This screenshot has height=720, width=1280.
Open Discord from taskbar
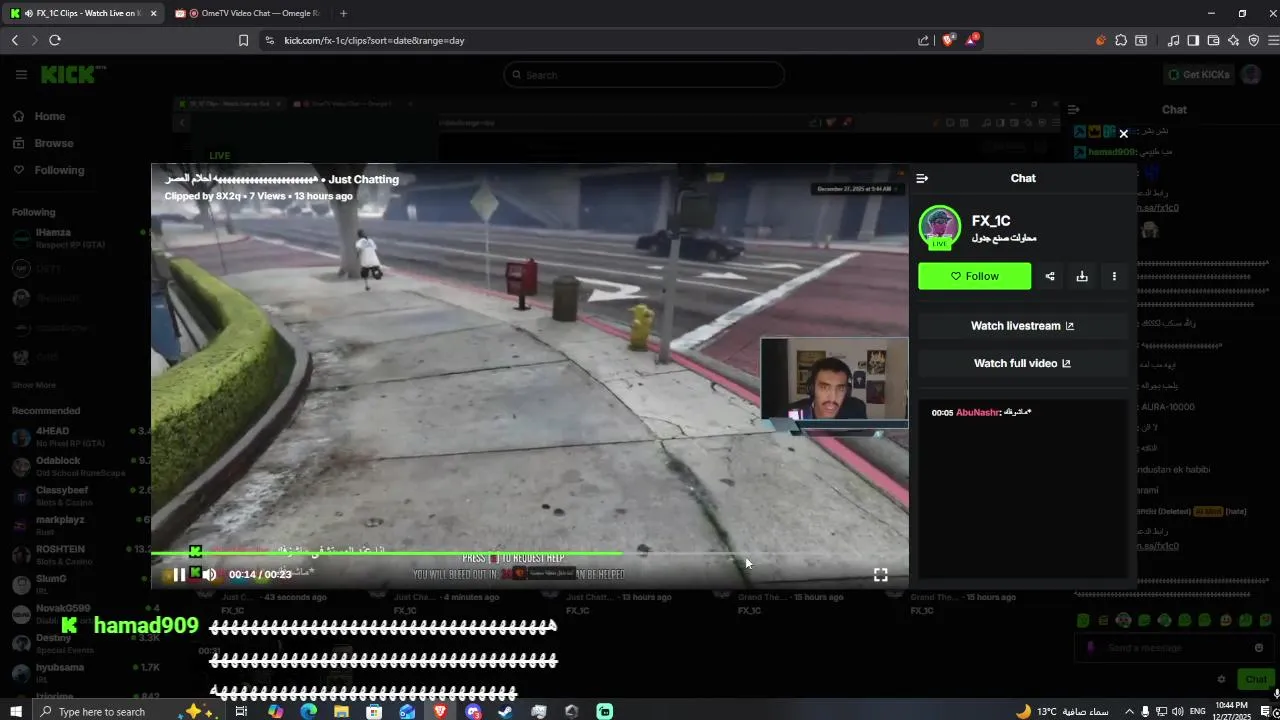tap(473, 711)
